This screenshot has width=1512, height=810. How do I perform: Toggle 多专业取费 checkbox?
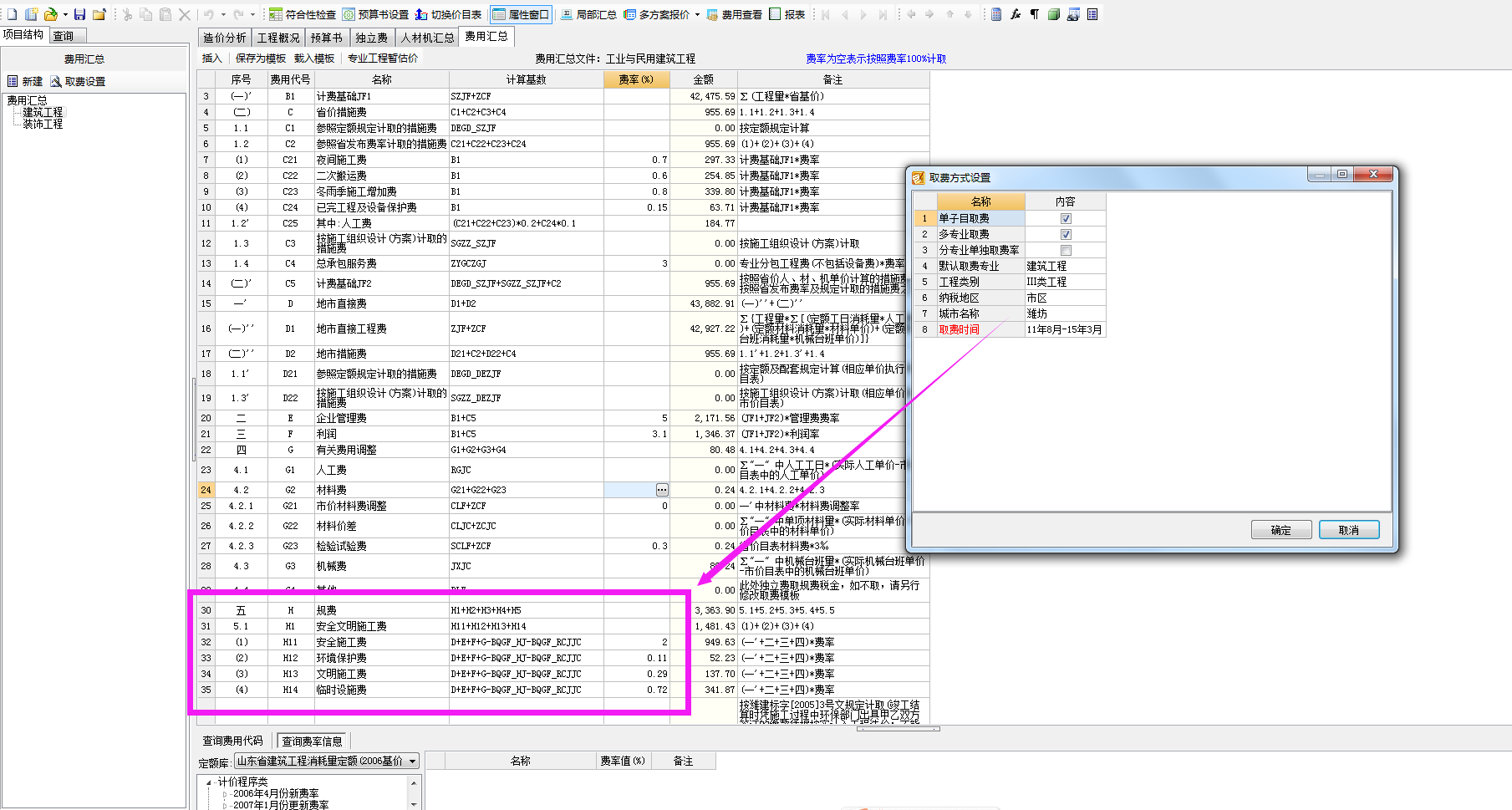tap(1066, 234)
